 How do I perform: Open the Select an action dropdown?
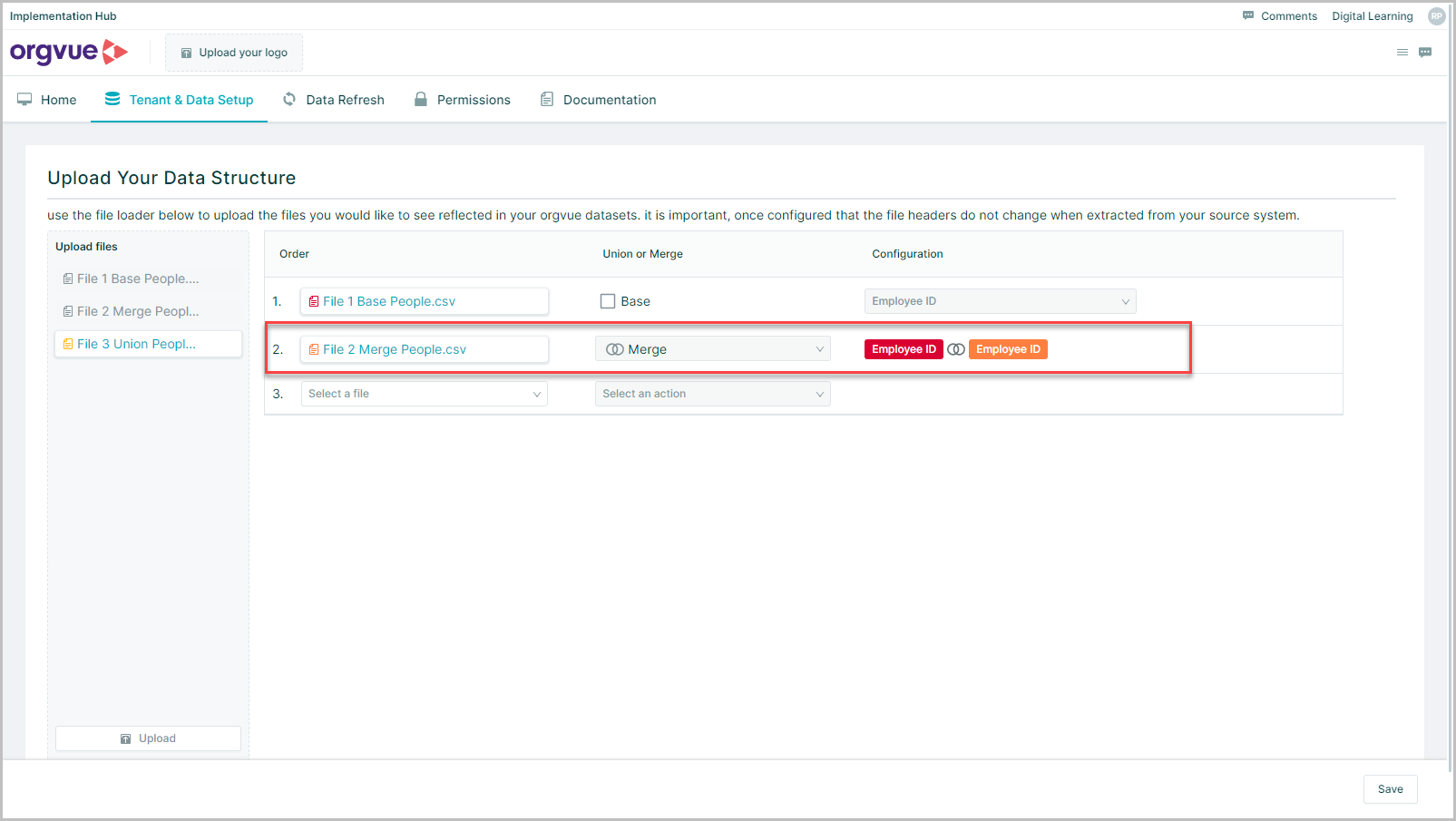(713, 394)
